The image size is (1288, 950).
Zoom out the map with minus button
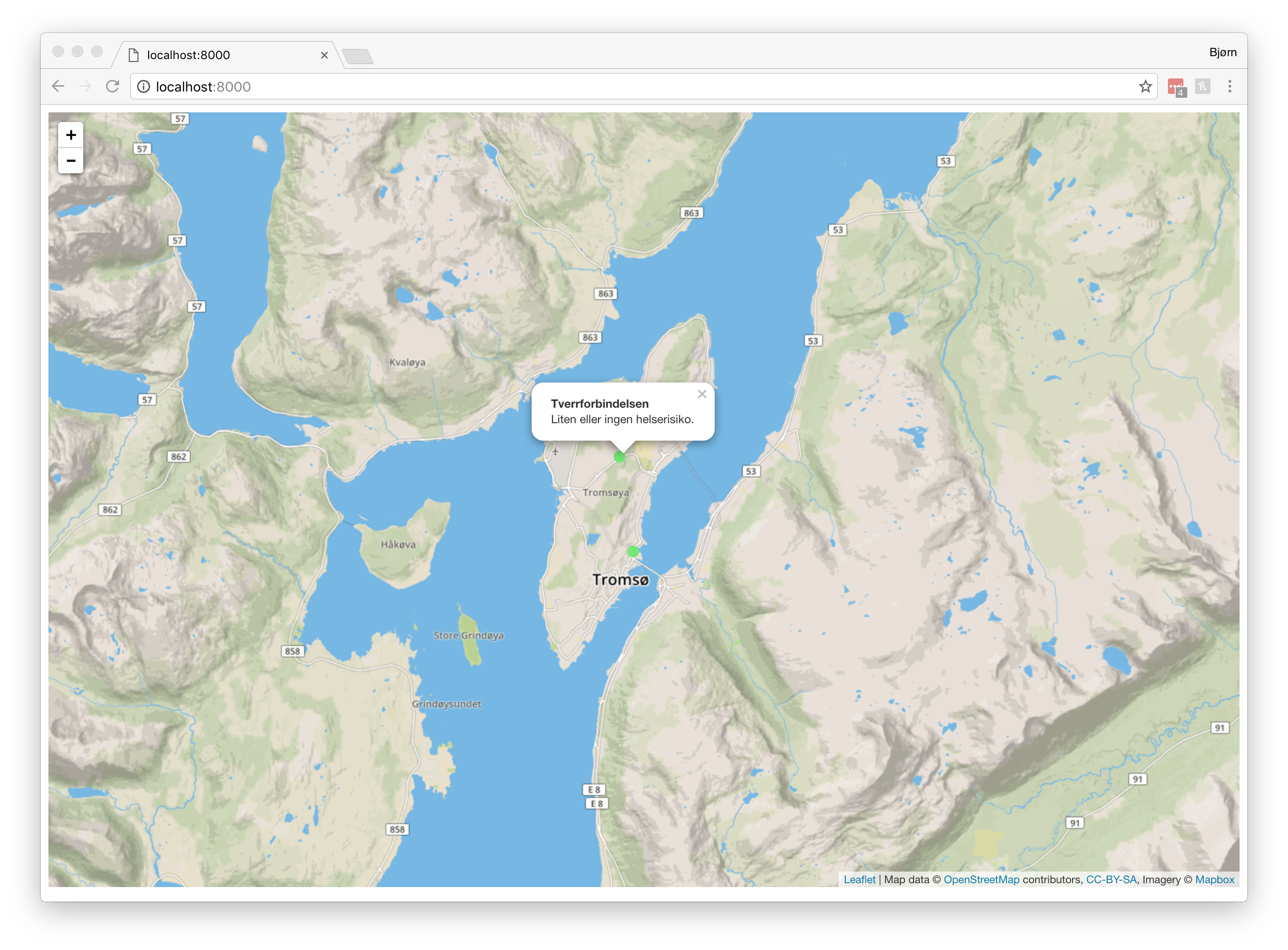point(71,161)
